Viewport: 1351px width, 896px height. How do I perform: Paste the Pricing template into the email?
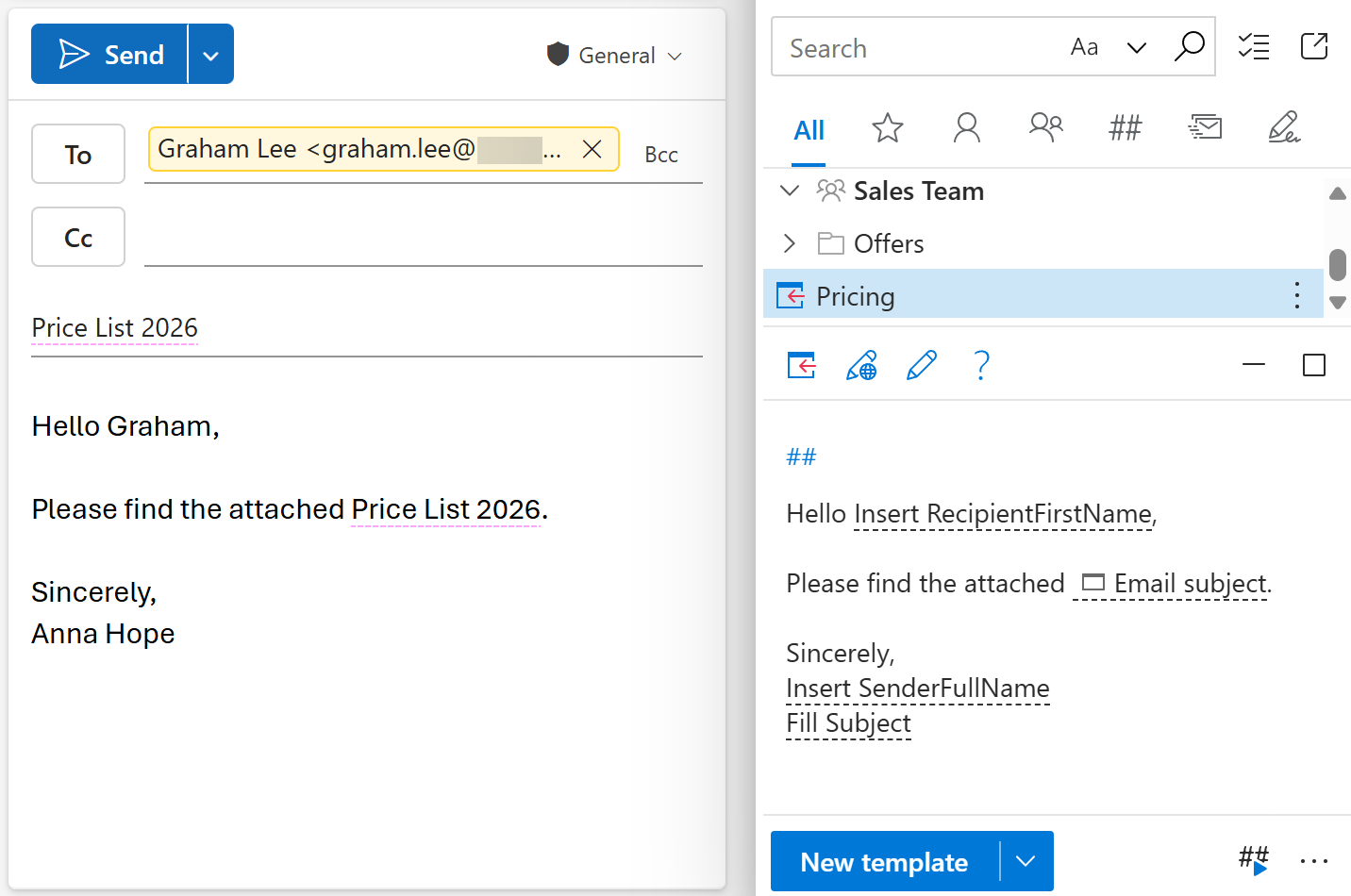(x=801, y=365)
